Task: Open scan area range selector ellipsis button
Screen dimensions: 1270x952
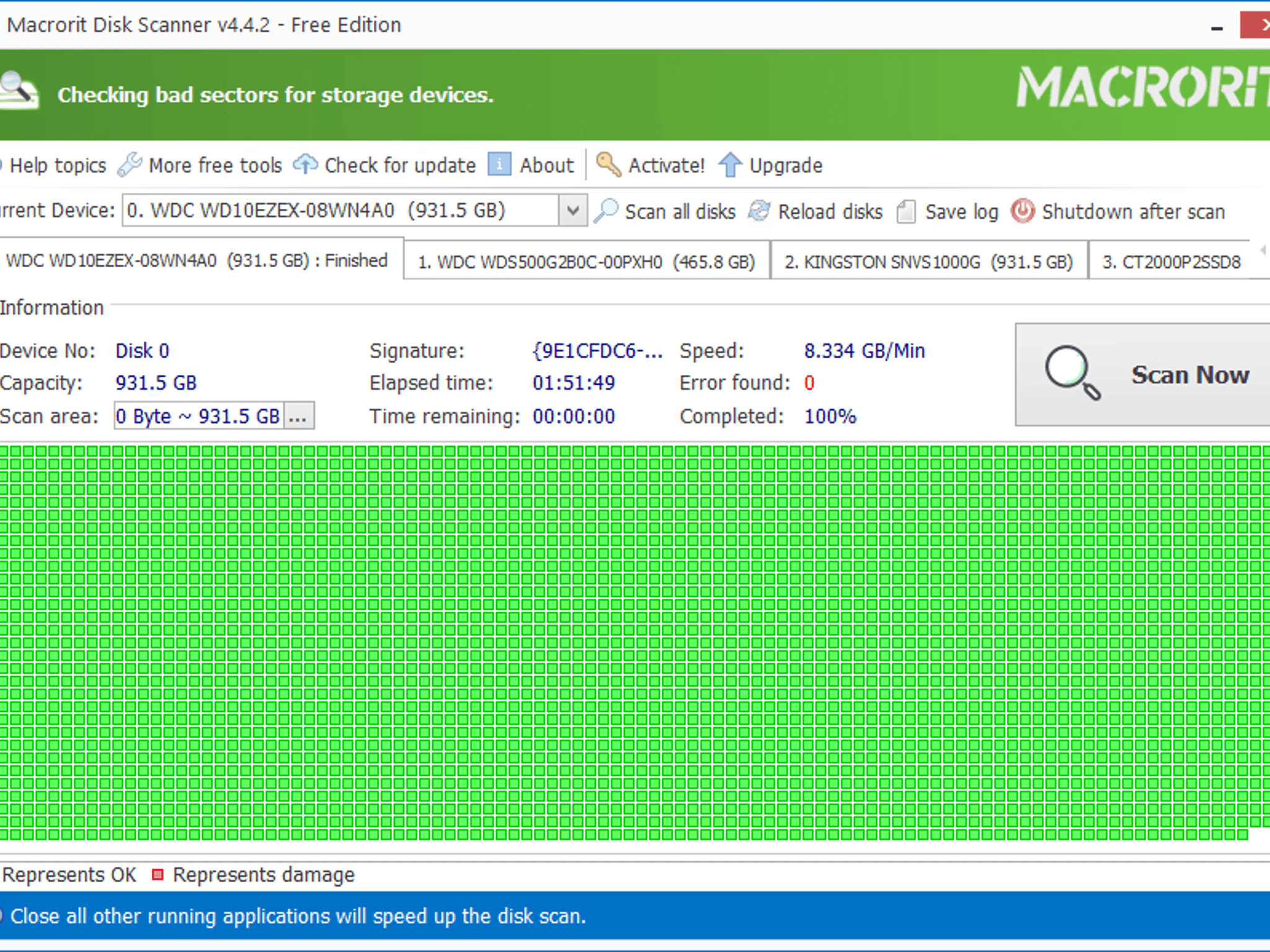Action: coord(298,416)
